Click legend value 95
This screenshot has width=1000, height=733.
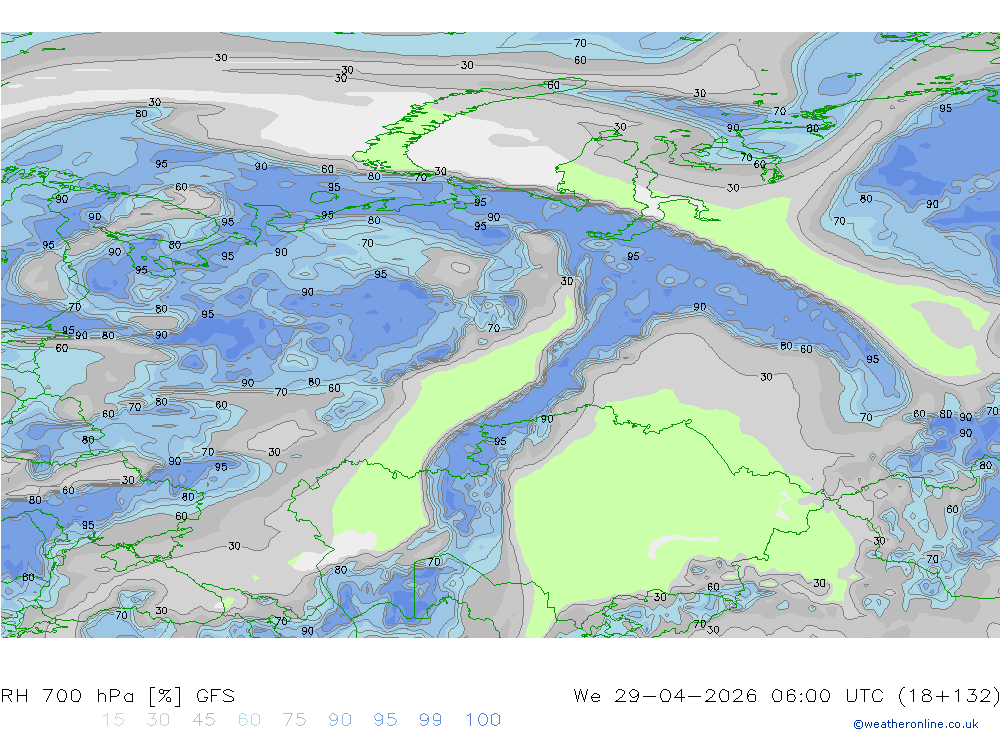(x=385, y=720)
